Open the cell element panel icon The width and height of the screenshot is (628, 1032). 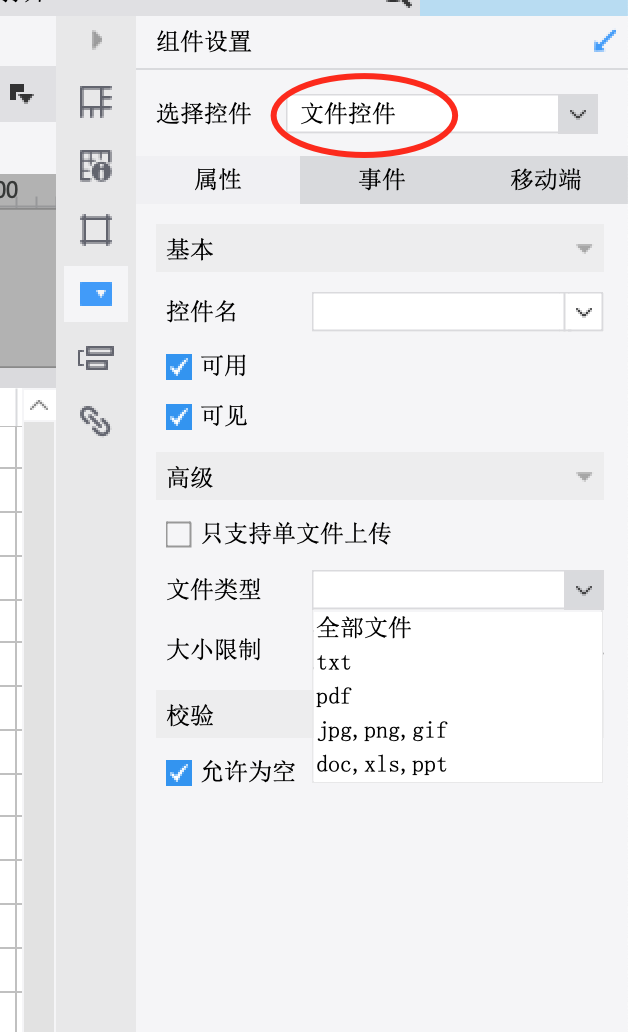96,102
